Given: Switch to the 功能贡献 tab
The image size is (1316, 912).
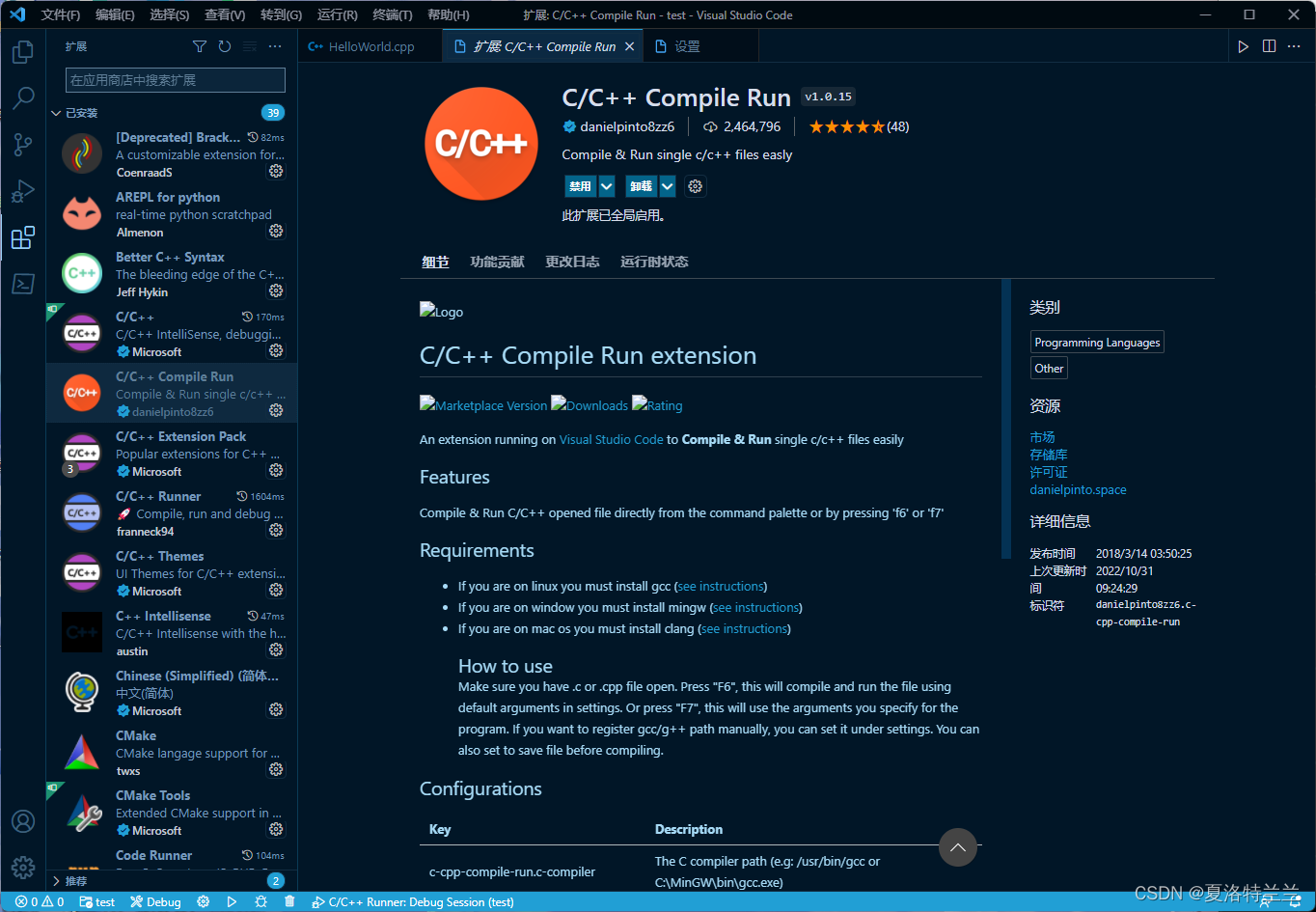Looking at the screenshot, I should [497, 262].
